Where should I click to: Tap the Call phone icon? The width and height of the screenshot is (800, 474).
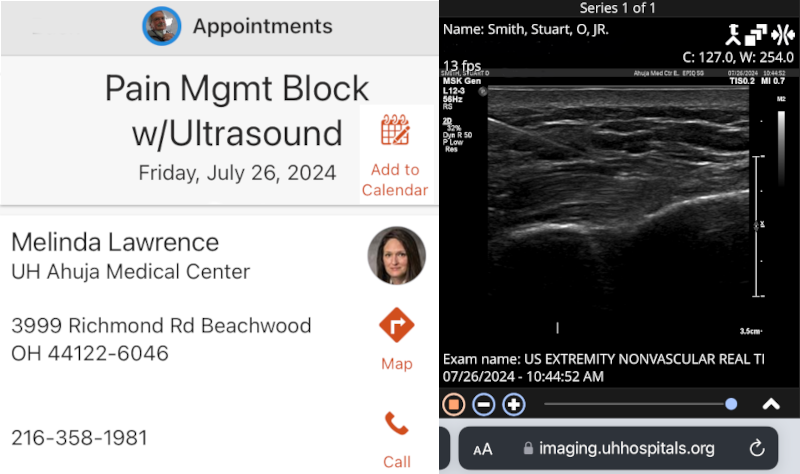pos(396,424)
